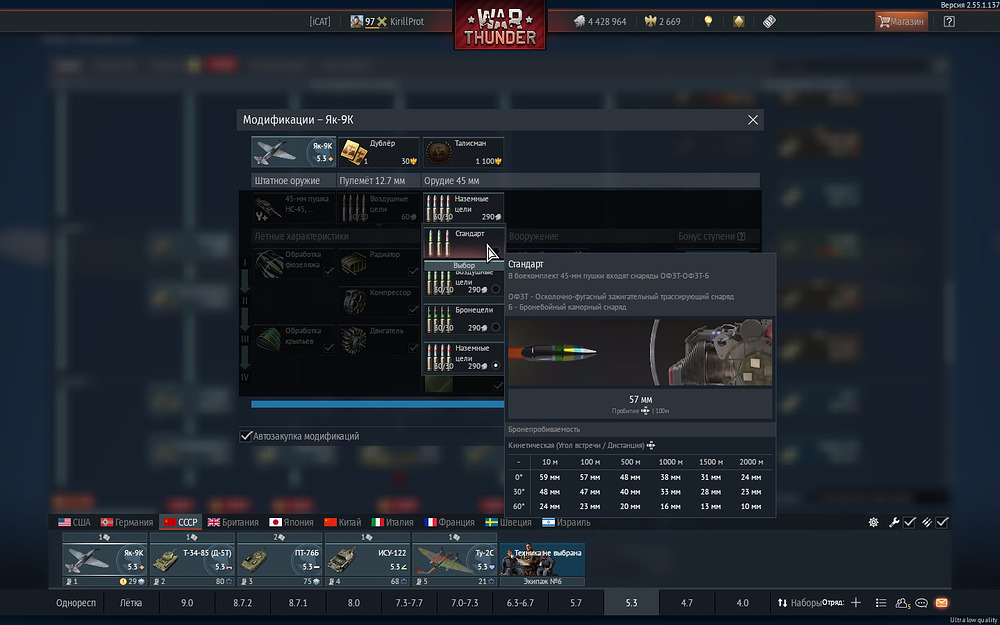Image resolution: width=1000 pixels, height=625 pixels.
Task: Expand the 45 mm Наземные цели belt dropdown
Action: [463, 207]
